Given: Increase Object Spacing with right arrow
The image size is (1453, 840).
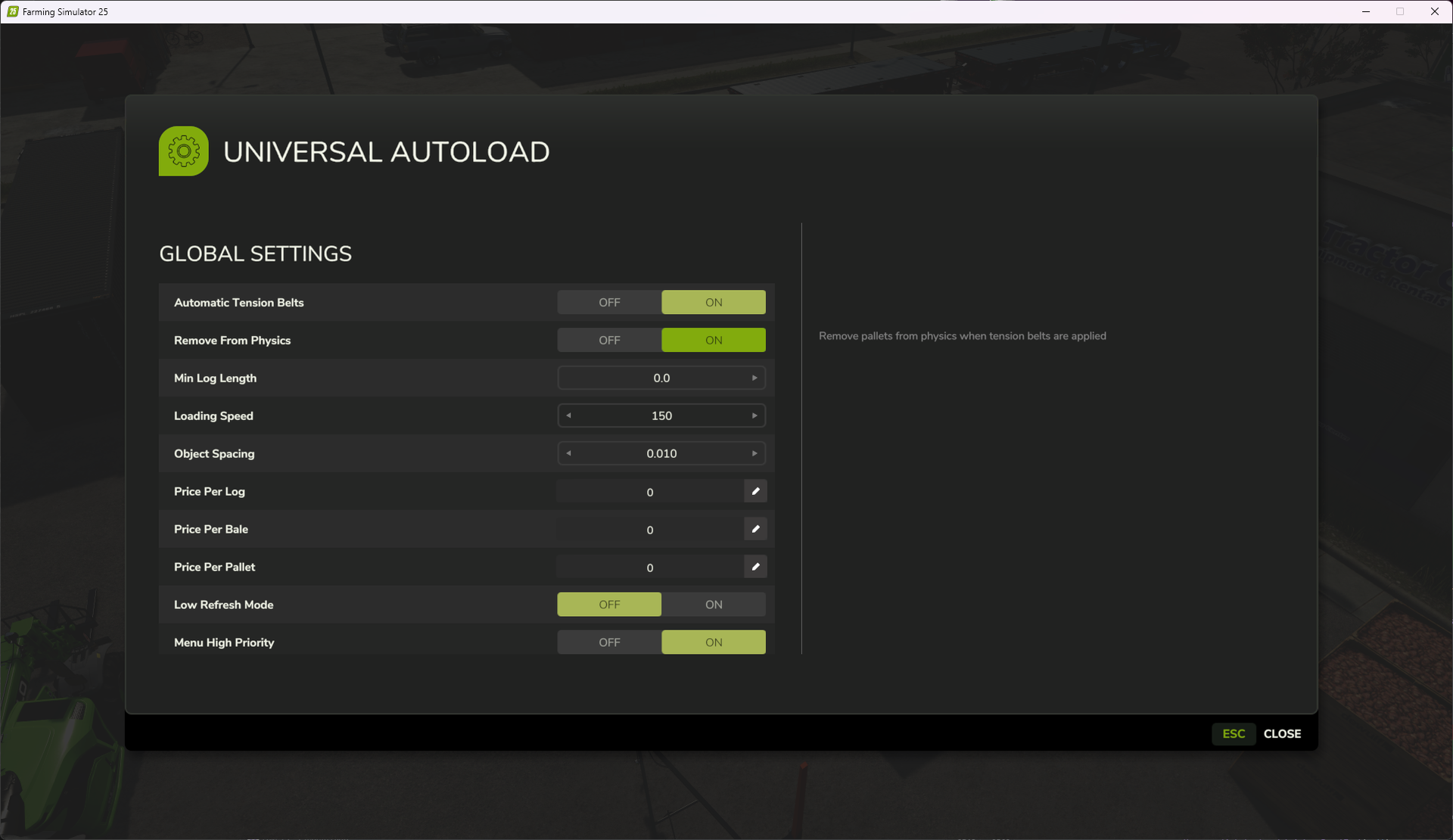Looking at the screenshot, I should click(755, 453).
